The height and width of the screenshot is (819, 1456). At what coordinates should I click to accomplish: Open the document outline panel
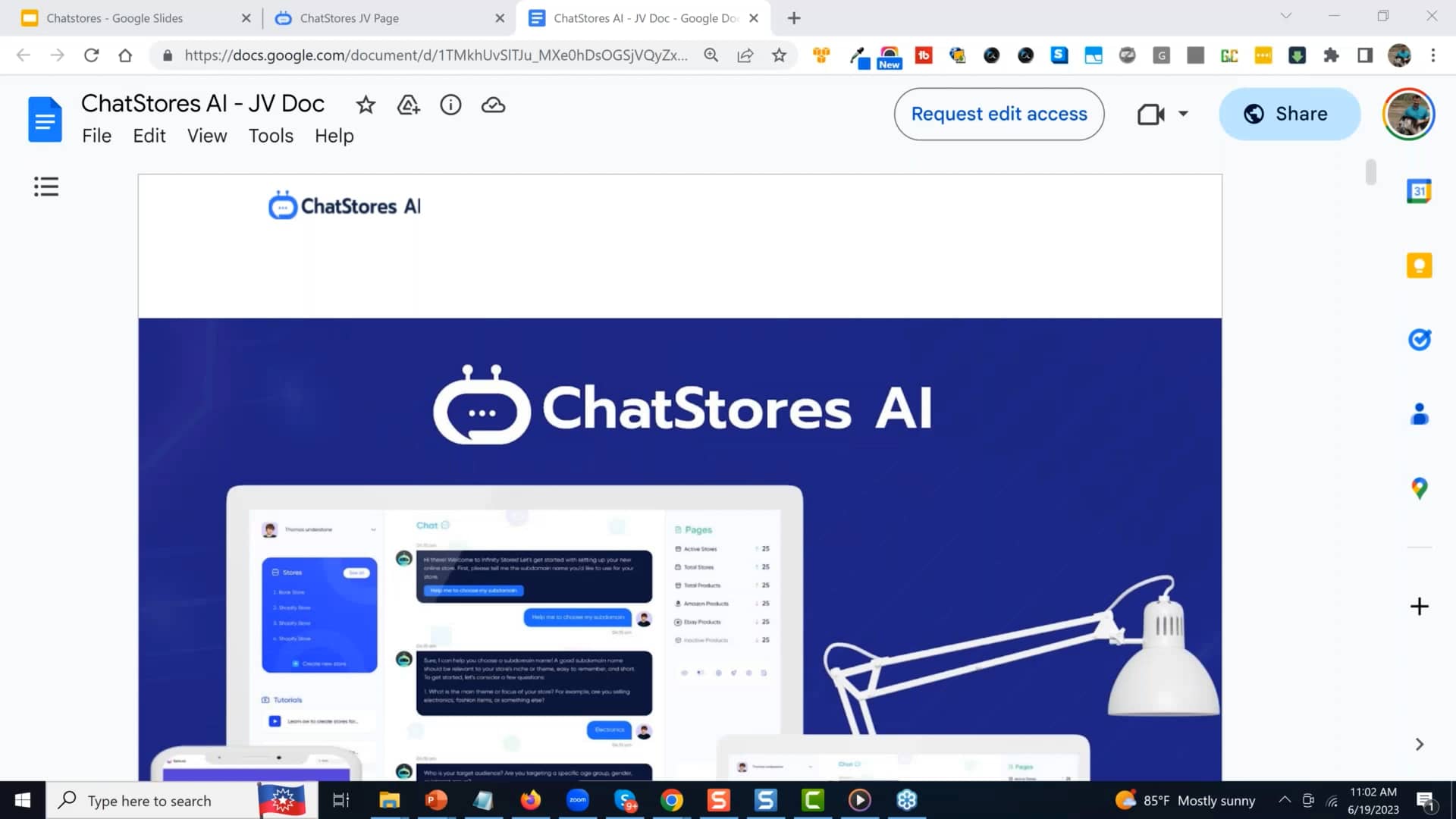tap(46, 187)
